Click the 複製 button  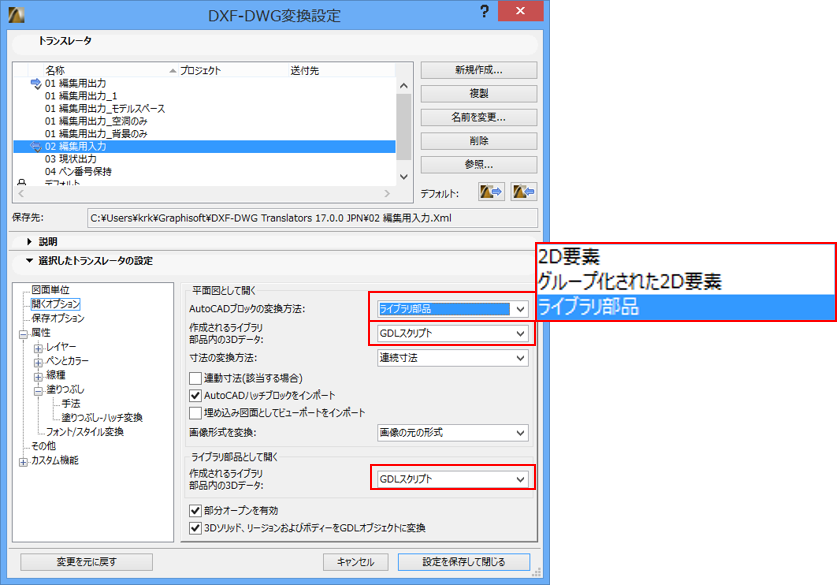479,93
